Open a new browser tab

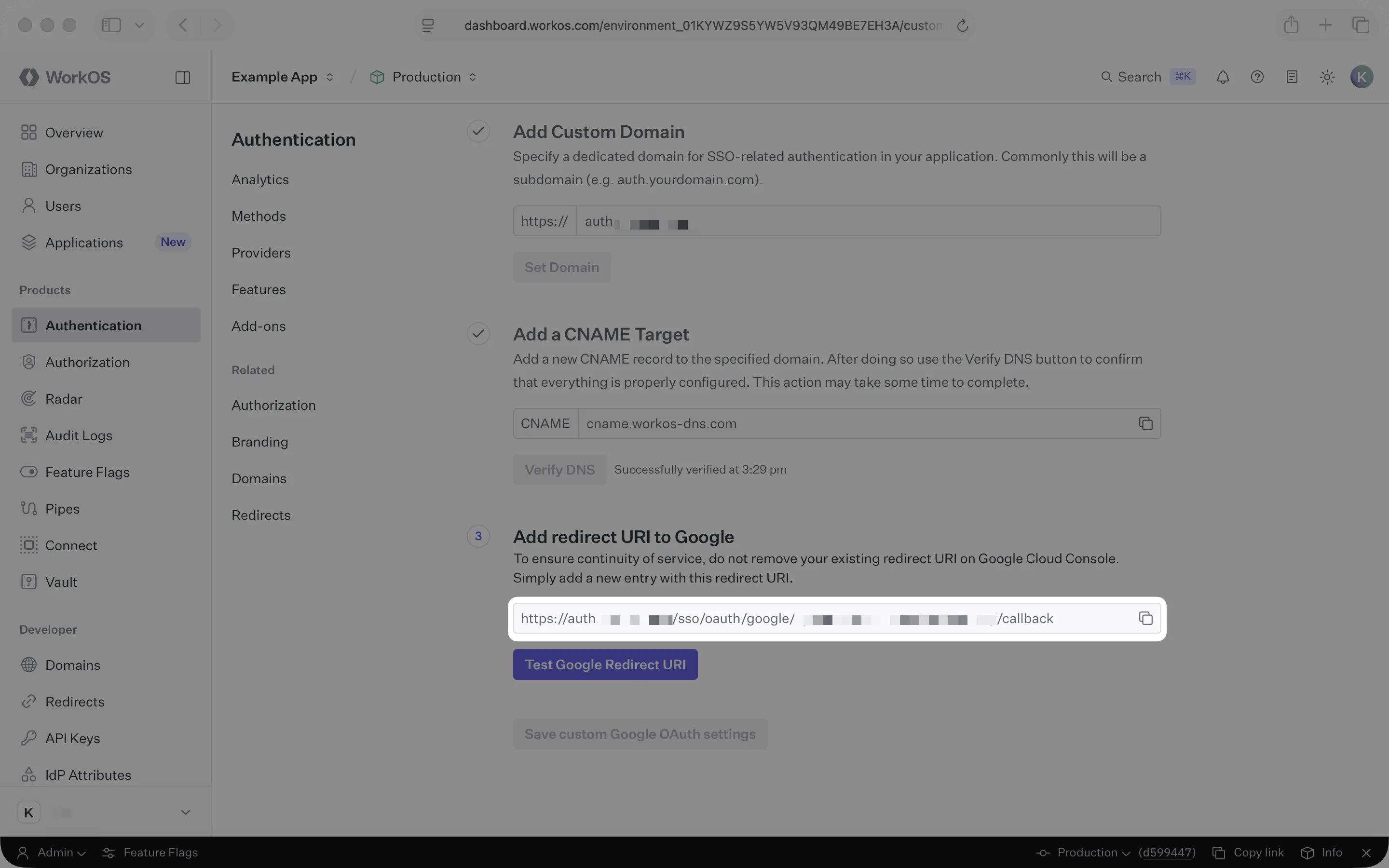coord(1325,25)
